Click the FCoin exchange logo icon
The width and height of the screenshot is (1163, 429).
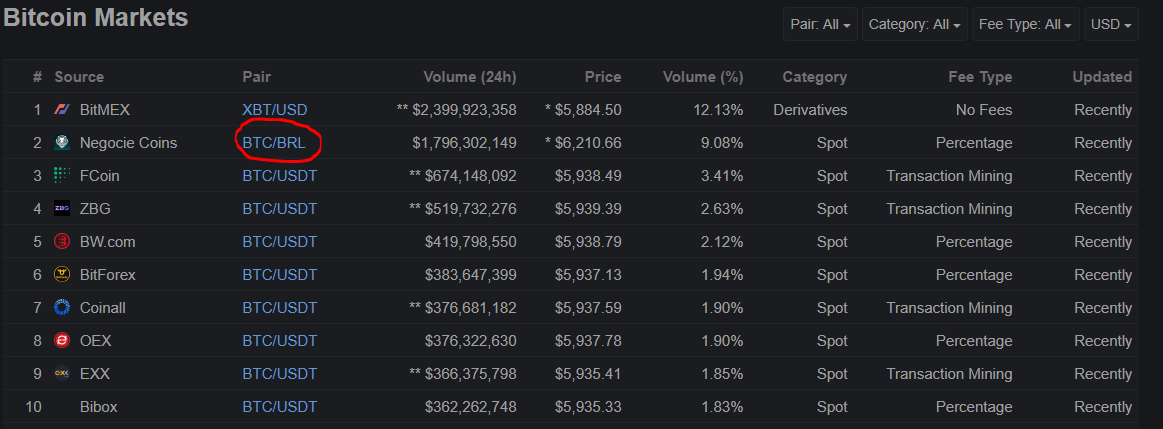point(62,176)
